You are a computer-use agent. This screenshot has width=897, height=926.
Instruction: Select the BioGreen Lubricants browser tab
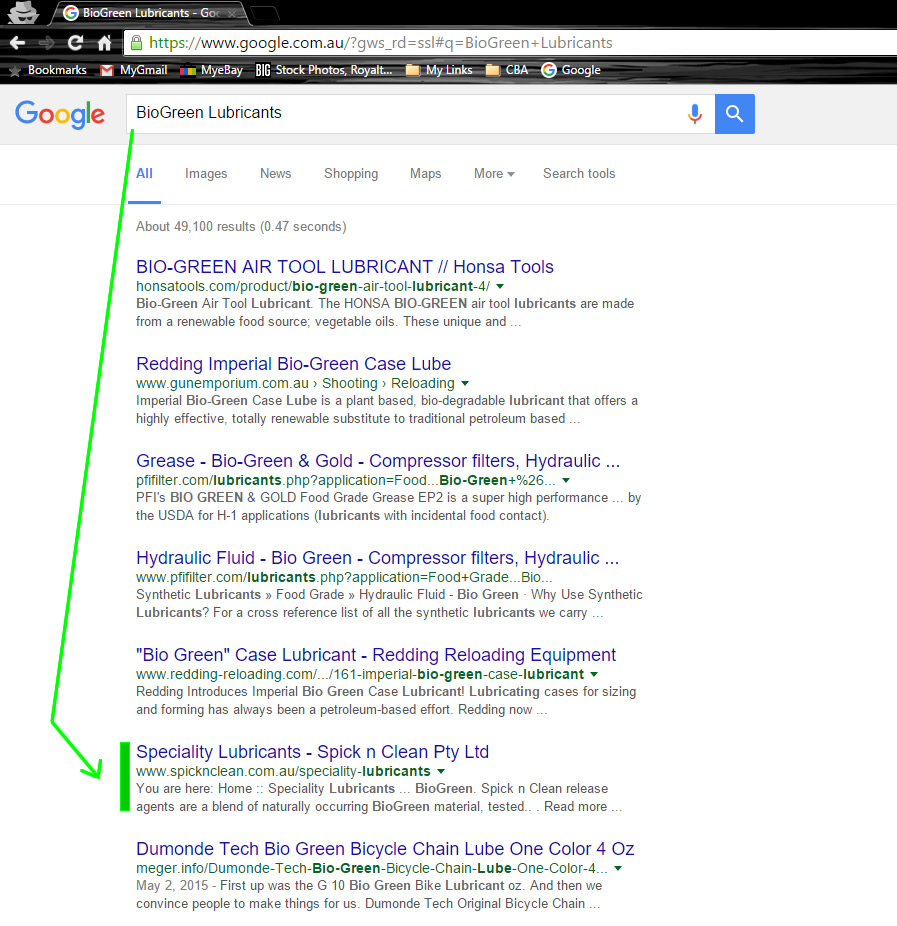[x=150, y=13]
